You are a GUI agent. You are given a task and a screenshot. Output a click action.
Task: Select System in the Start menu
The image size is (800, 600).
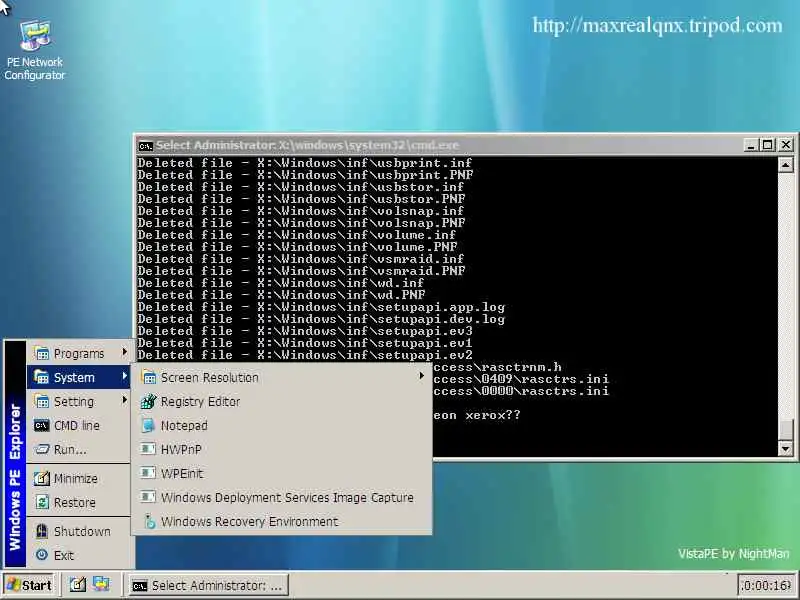click(80, 377)
